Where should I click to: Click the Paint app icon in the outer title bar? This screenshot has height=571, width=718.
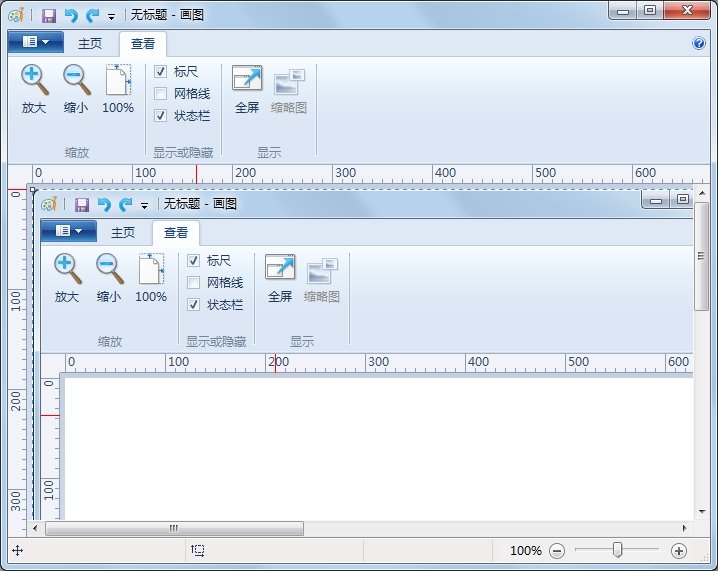point(16,15)
